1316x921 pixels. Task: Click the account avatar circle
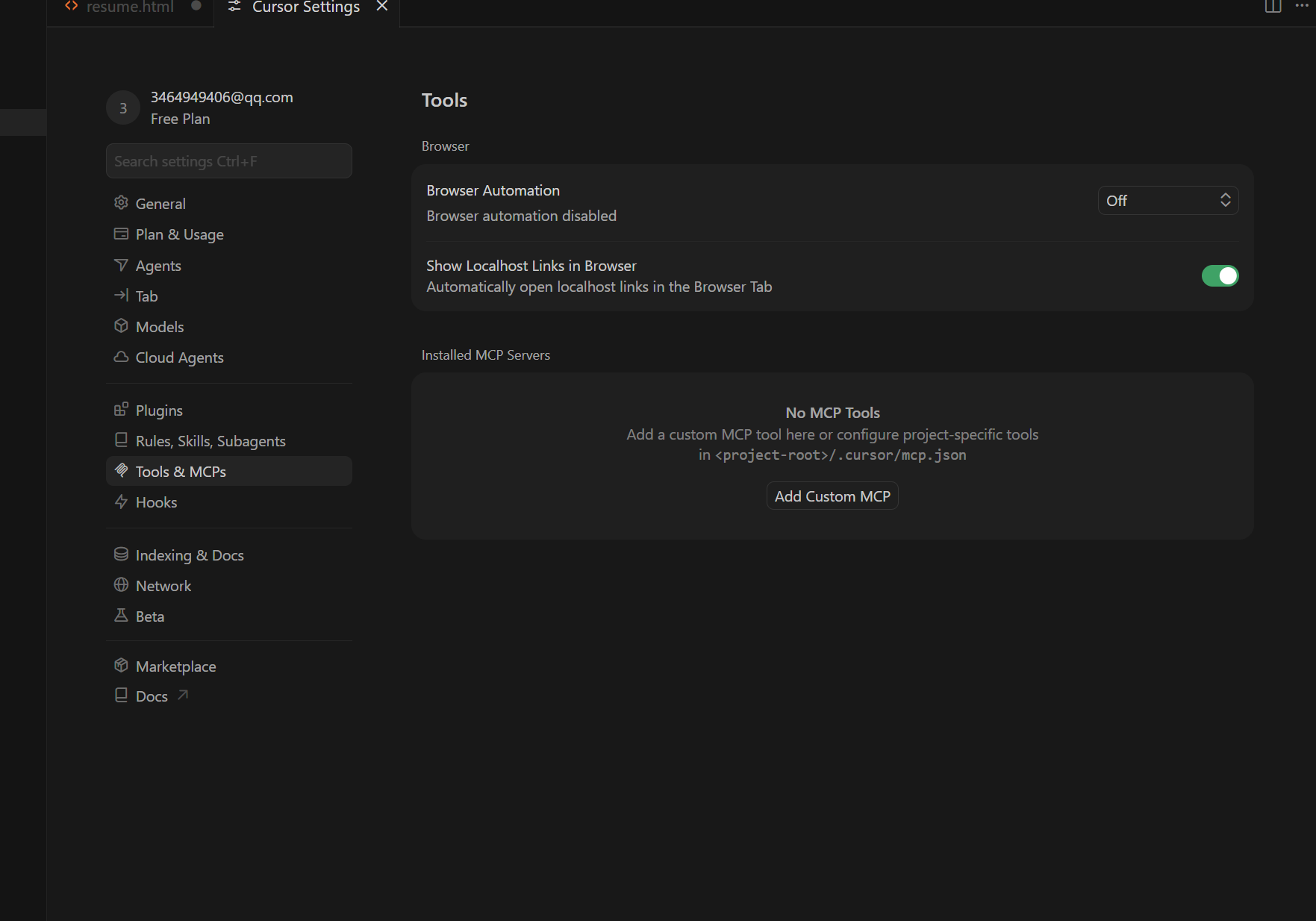[123, 108]
